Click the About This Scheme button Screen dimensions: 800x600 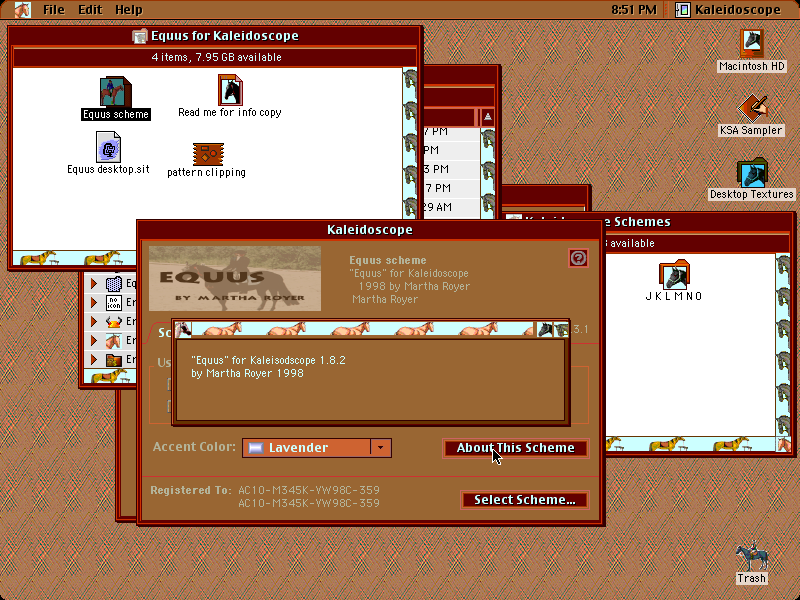click(x=515, y=448)
